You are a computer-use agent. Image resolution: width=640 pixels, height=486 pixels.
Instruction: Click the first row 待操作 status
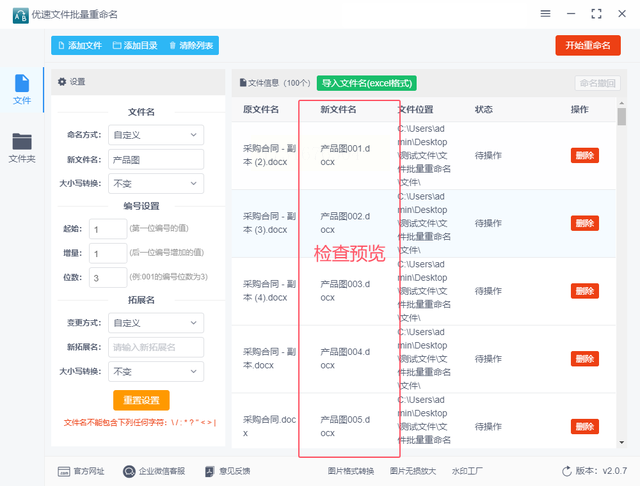pos(488,155)
